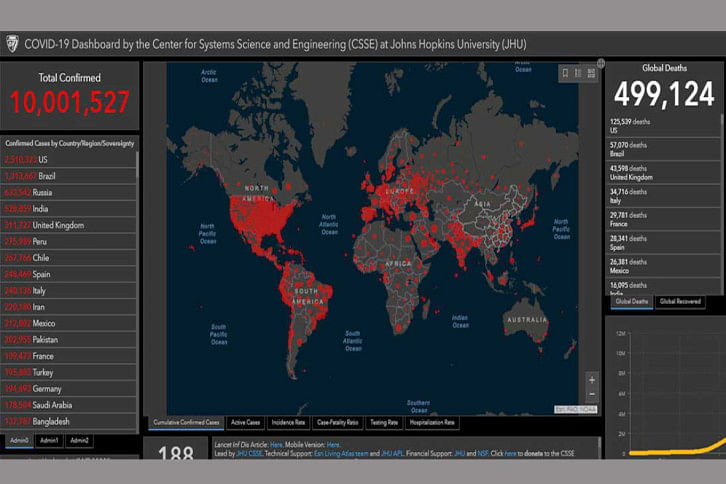Select US in confirmed cases list
The width and height of the screenshot is (726, 484).
69,160
